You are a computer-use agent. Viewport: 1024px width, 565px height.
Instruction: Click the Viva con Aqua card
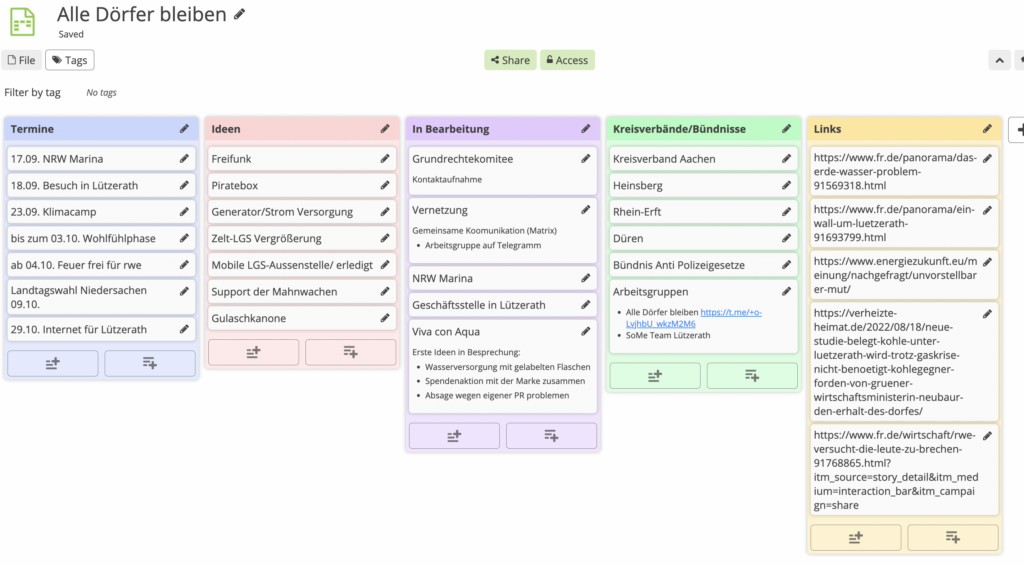coord(446,331)
